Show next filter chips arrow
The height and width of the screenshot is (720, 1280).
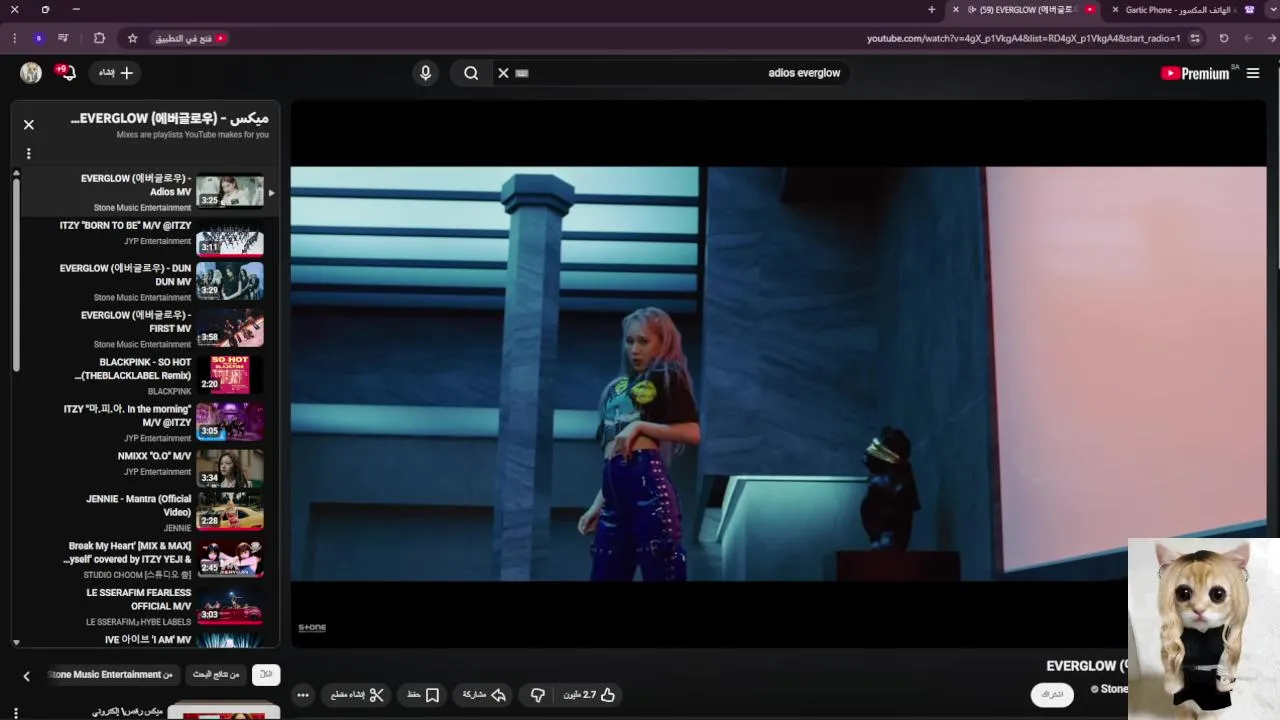tap(27, 676)
